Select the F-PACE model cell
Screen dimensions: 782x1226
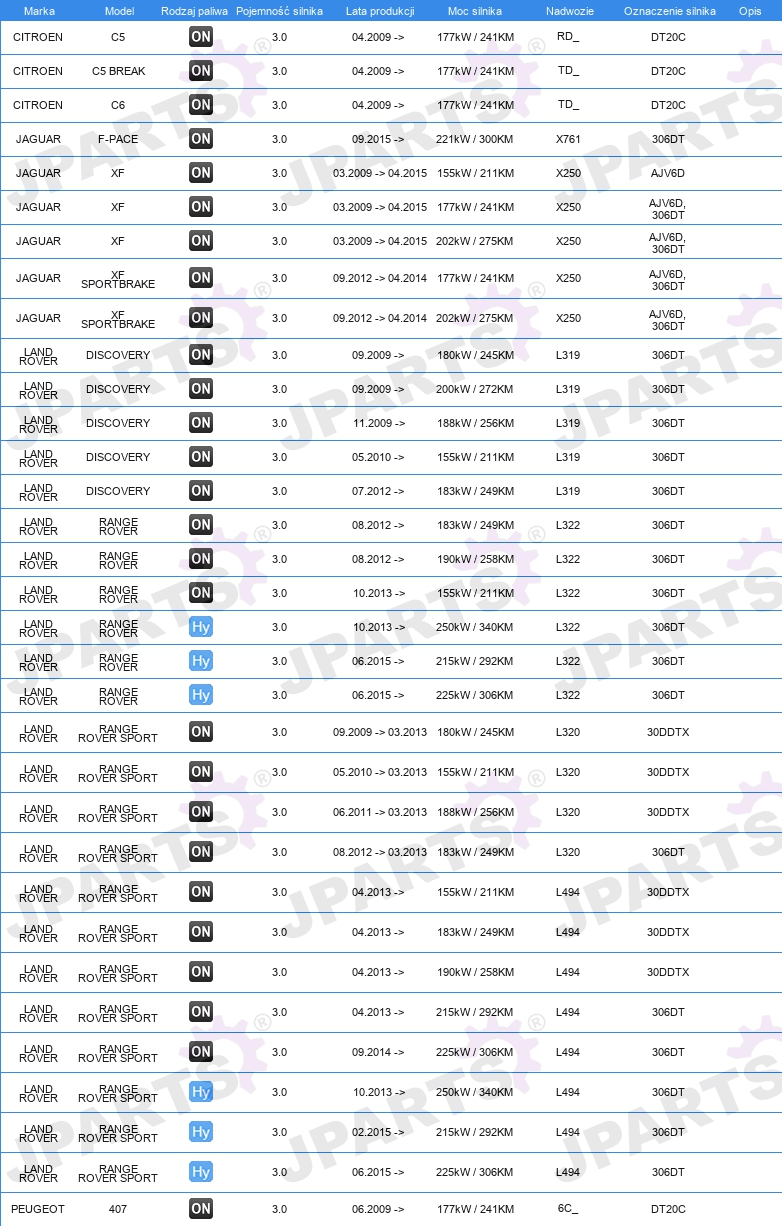pyautogui.click(x=118, y=139)
